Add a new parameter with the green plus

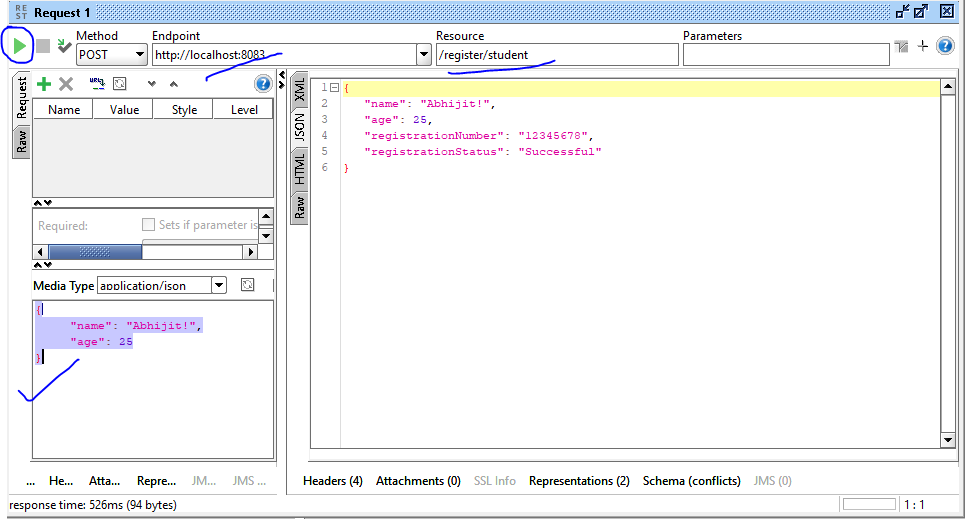(44, 85)
